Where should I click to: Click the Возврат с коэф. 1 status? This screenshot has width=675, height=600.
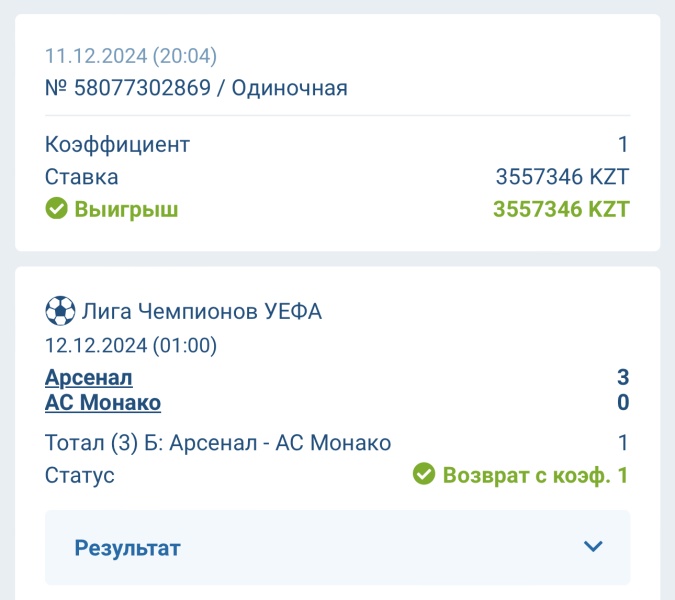(x=536, y=475)
